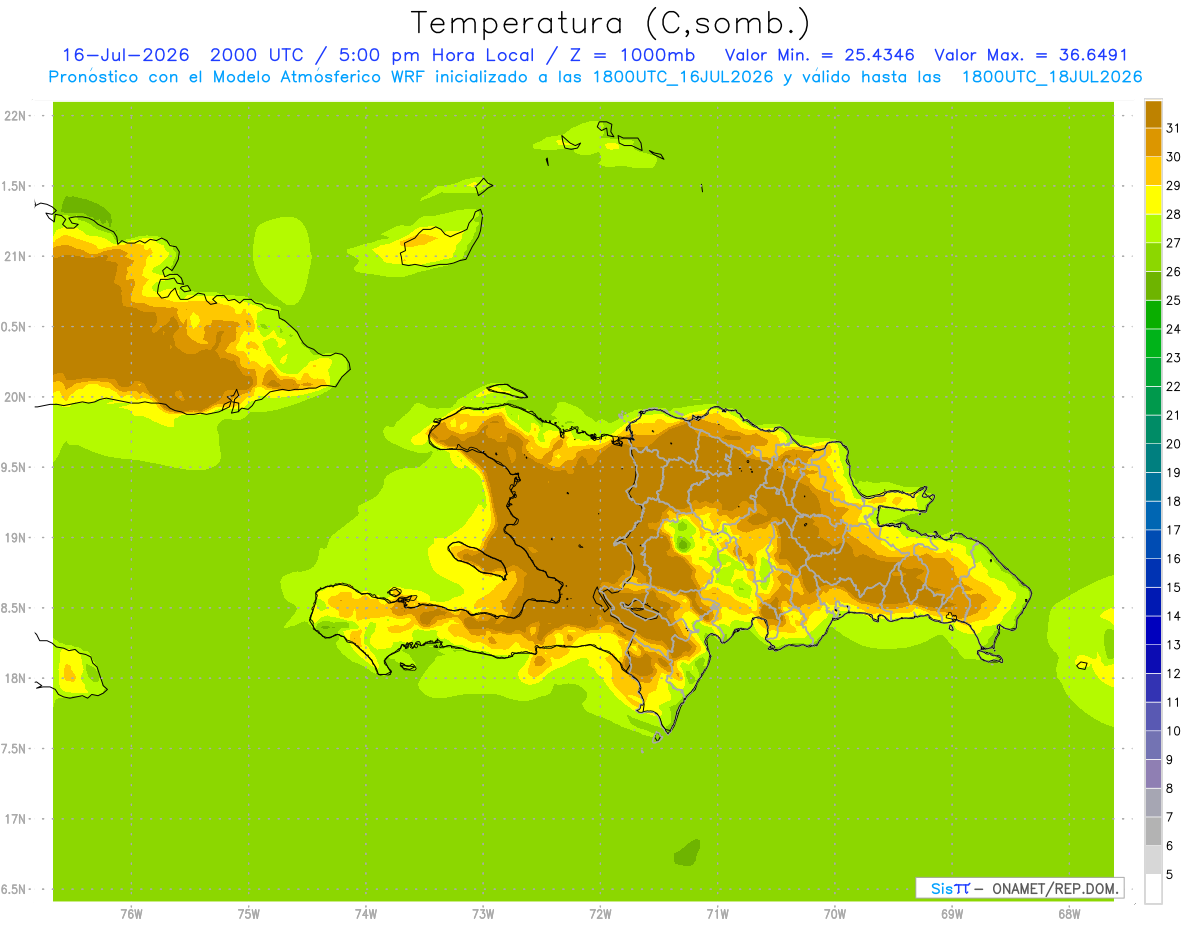Click the colorbar value label "22"
This screenshot has width=1200, height=927.
coord(1173,386)
